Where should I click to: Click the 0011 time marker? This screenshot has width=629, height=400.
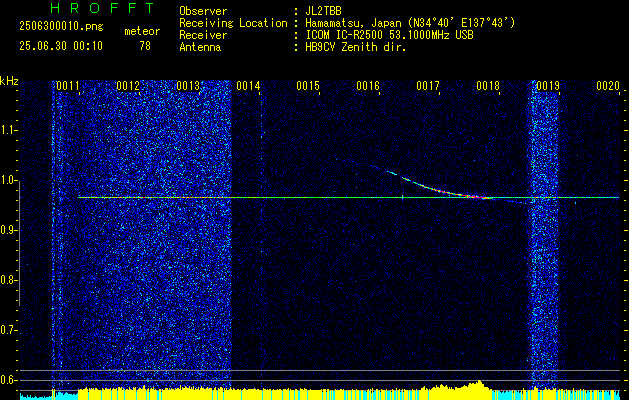pos(67,86)
